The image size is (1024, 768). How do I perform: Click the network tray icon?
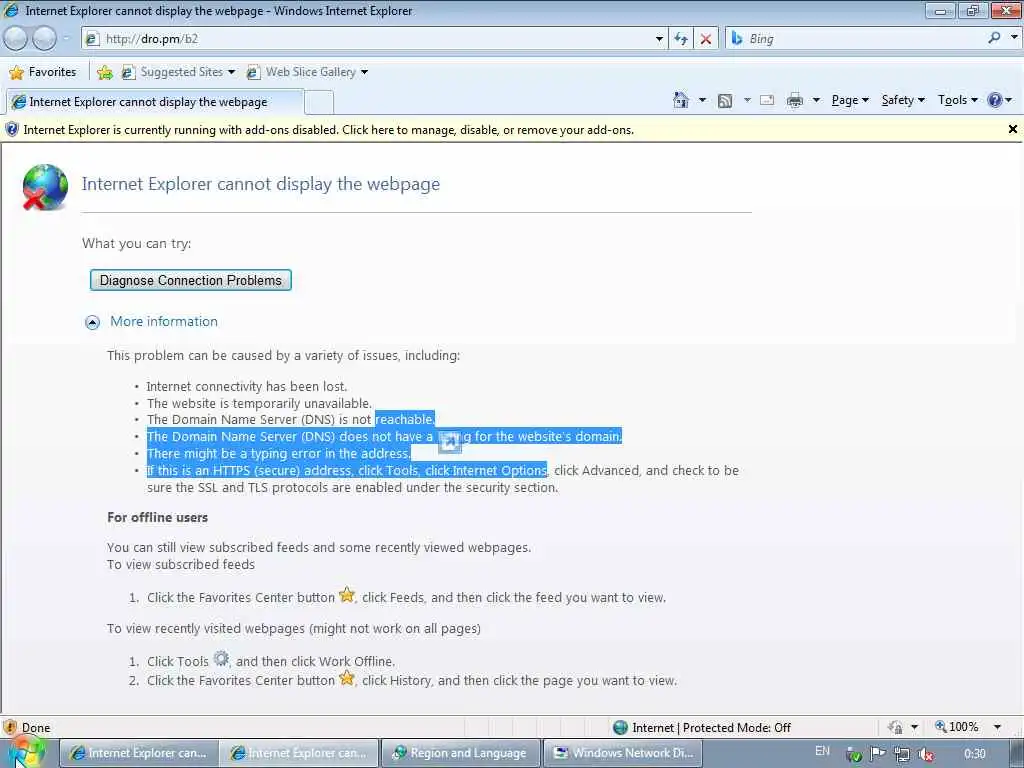tap(902, 754)
